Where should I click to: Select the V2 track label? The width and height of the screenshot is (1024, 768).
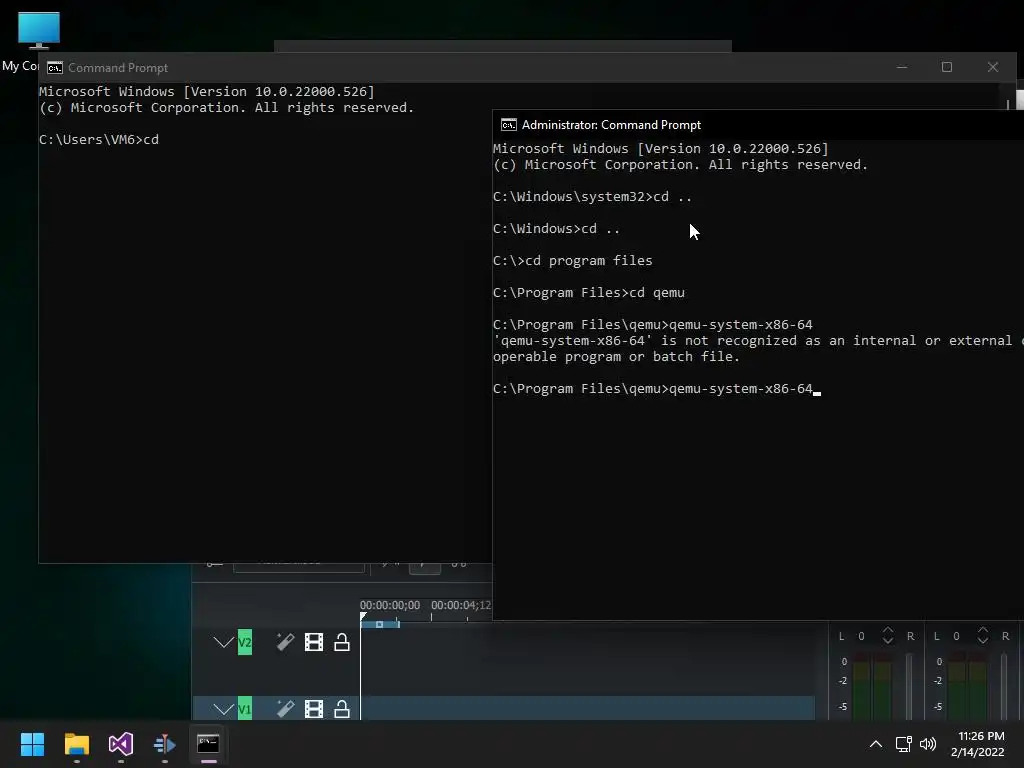(x=245, y=643)
